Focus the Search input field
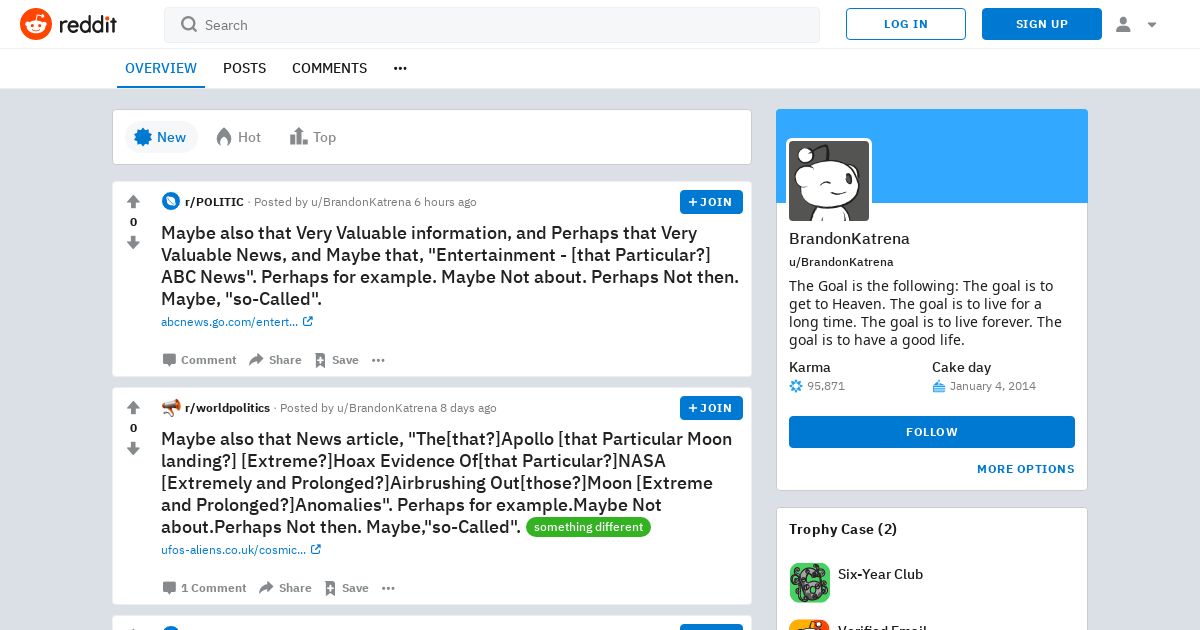Viewport: 1200px width, 630px height. 492,24
